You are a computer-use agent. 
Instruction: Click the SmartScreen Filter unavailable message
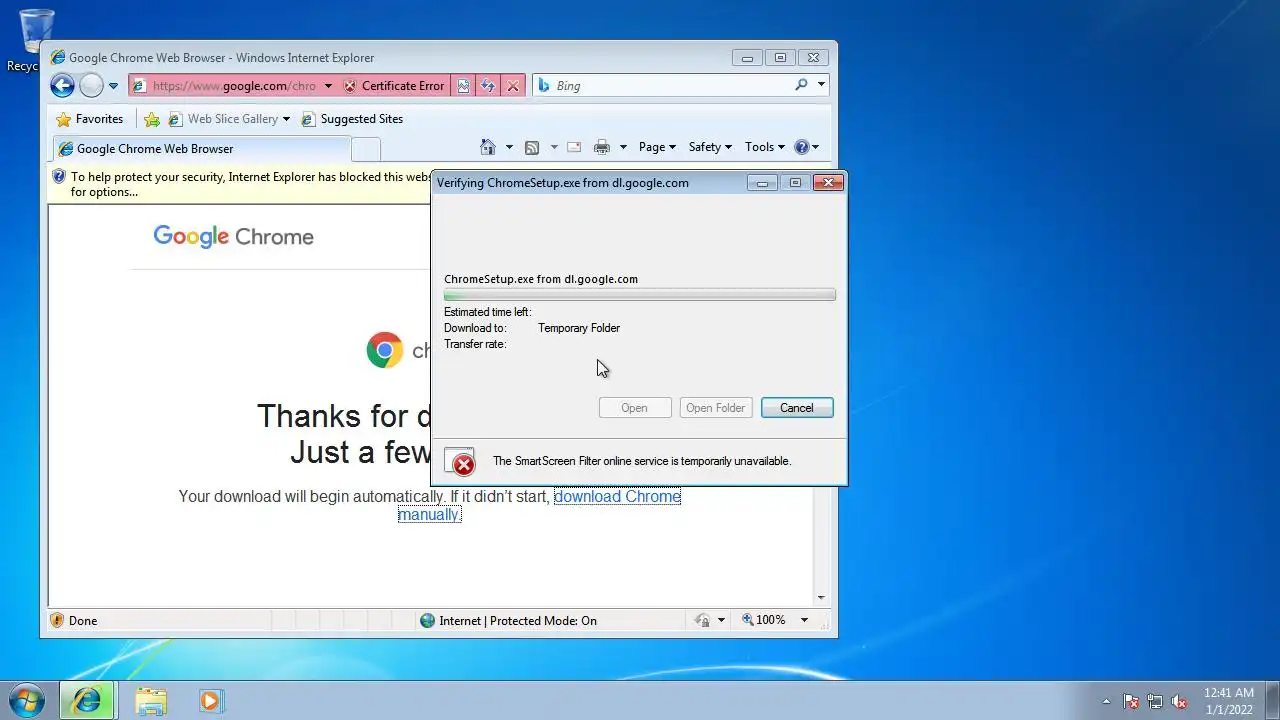[x=642, y=461]
